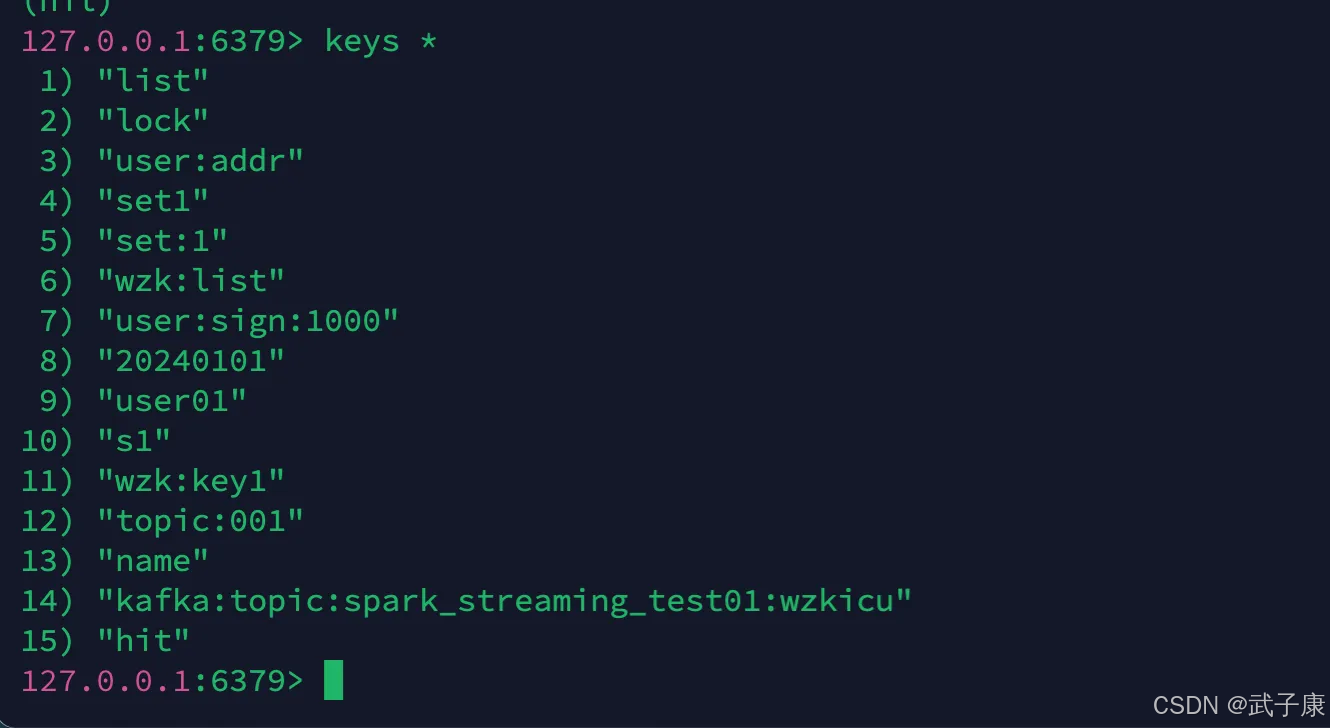The height and width of the screenshot is (728, 1330).
Task: Click the "s1" key entry
Action: point(134,441)
